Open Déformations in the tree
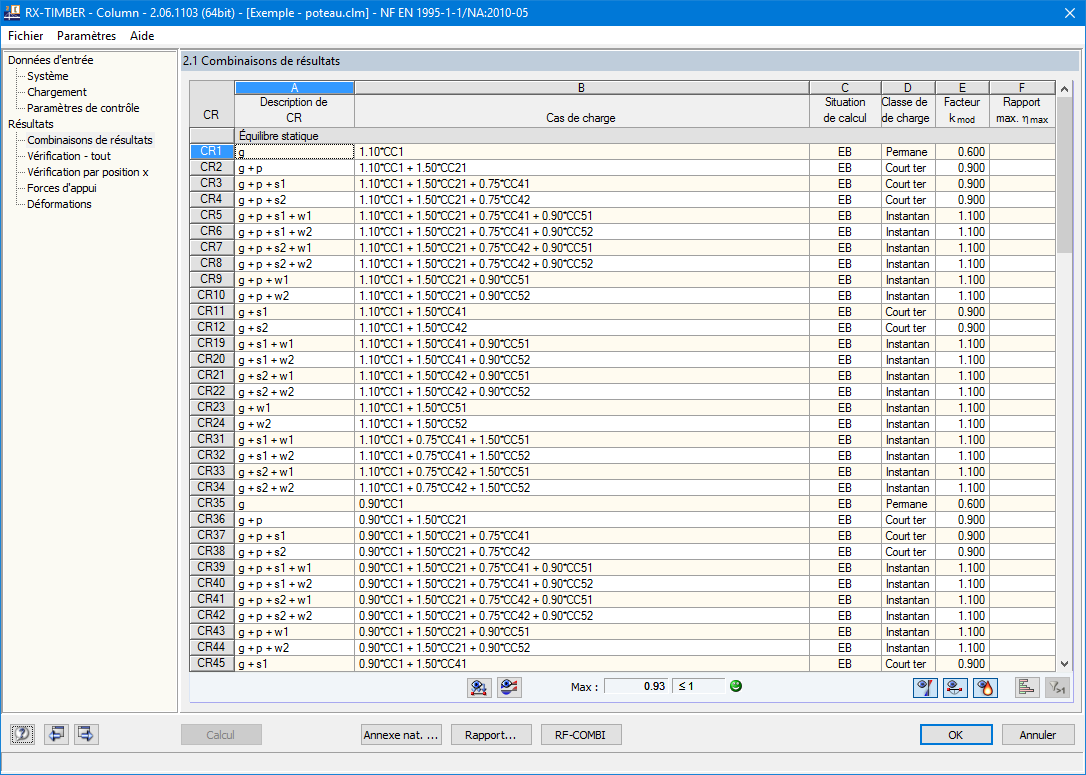Image resolution: width=1086 pixels, height=775 pixels. (59, 204)
